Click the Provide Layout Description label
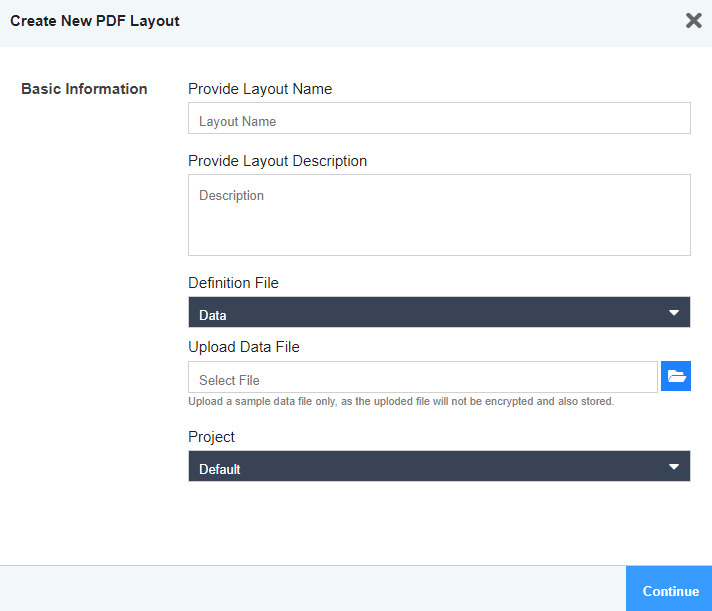The image size is (712, 611). tap(277, 161)
